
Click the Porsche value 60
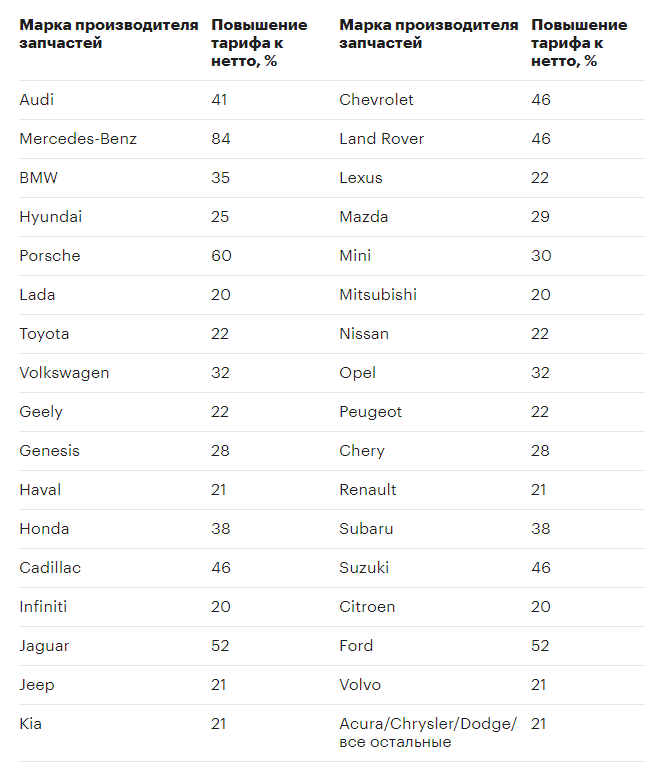click(x=221, y=256)
